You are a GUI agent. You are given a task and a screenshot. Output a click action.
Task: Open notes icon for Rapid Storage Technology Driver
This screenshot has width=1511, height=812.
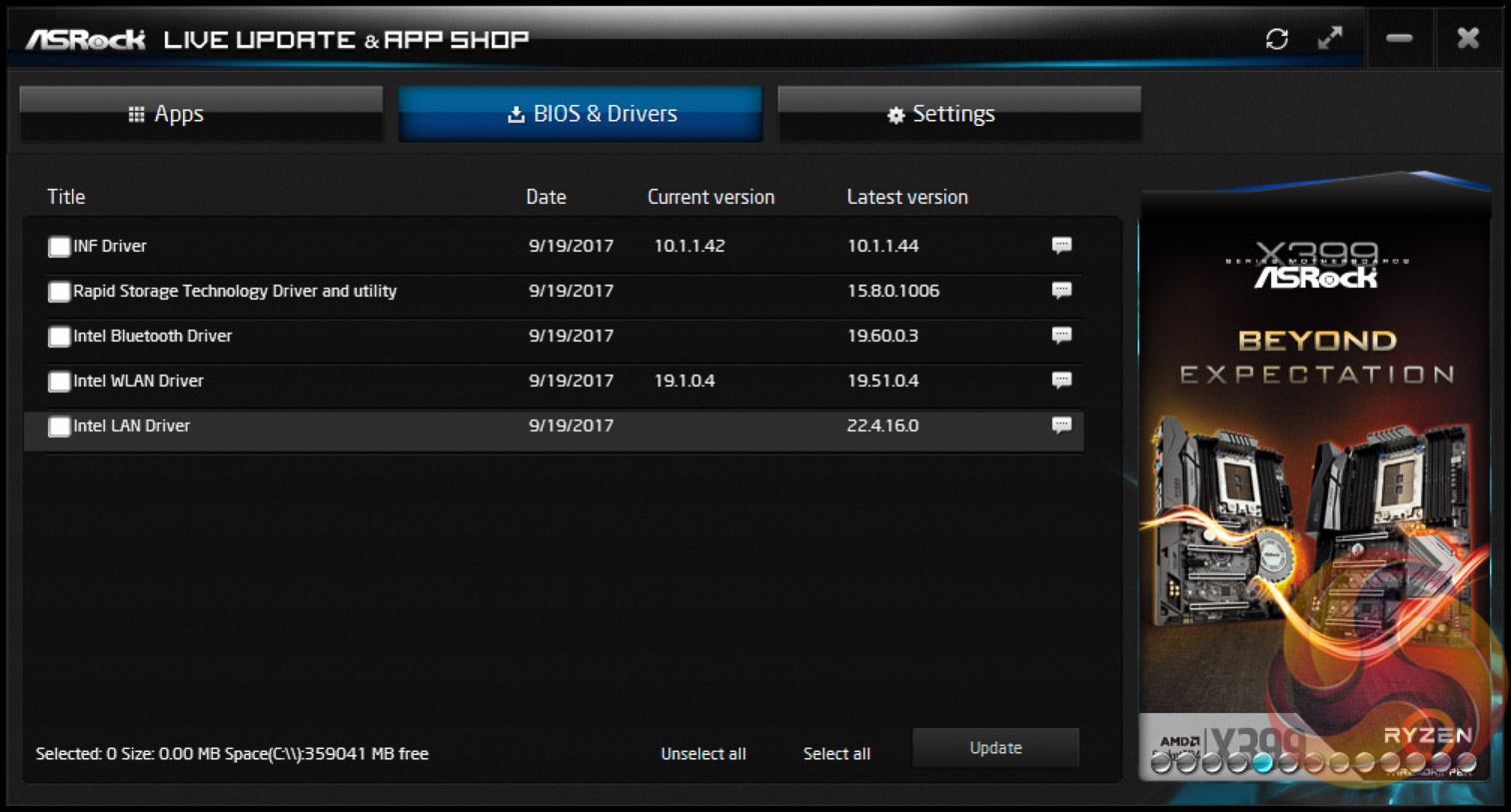tap(1061, 290)
